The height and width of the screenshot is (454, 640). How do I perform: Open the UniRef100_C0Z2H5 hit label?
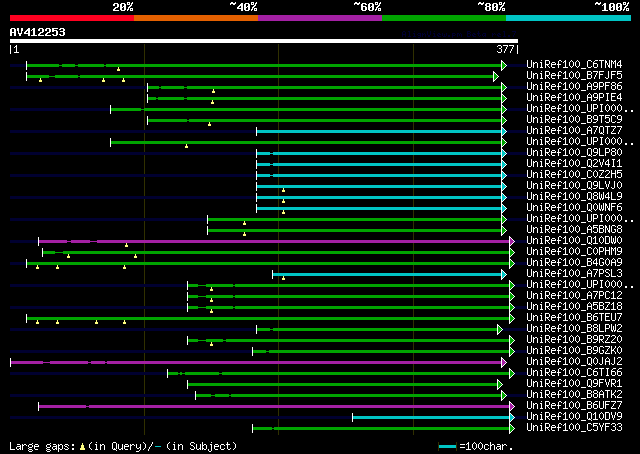pyautogui.click(x=574, y=175)
